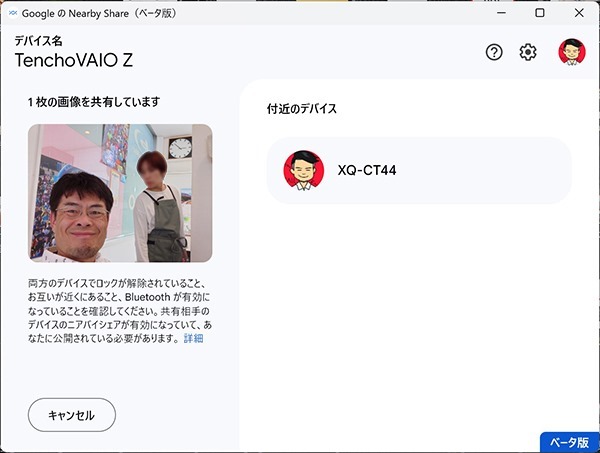The height and width of the screenshot is (453, 600).
Task: Click the XQ-CT44 device avatar
Action: 304,170
